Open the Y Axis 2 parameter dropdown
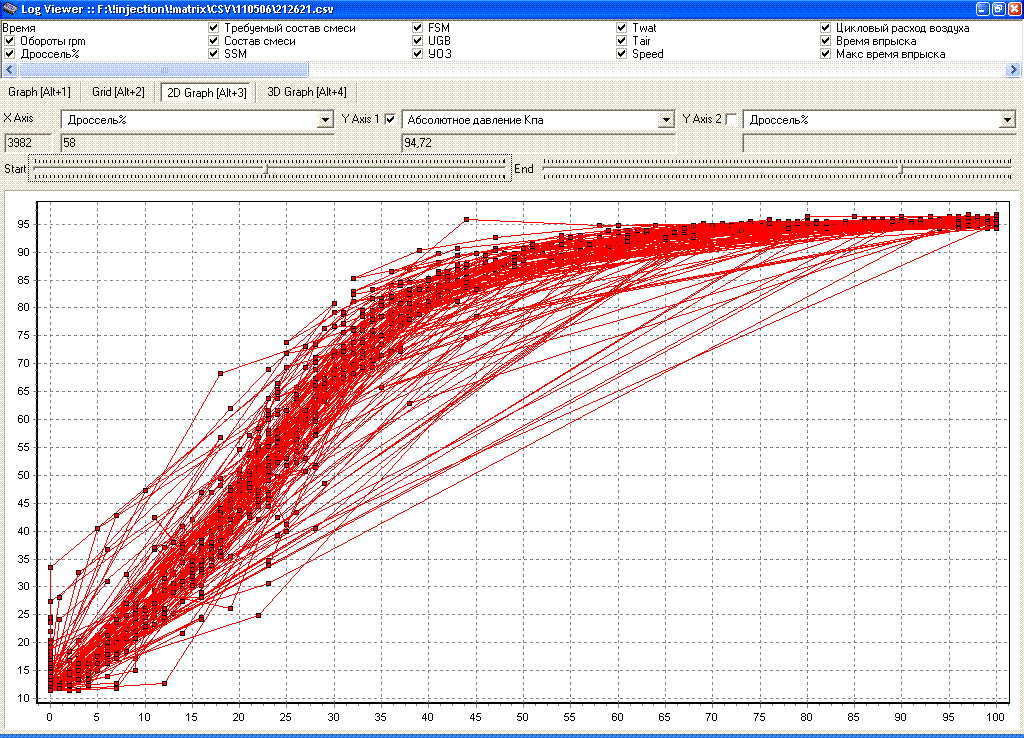 1007,120
